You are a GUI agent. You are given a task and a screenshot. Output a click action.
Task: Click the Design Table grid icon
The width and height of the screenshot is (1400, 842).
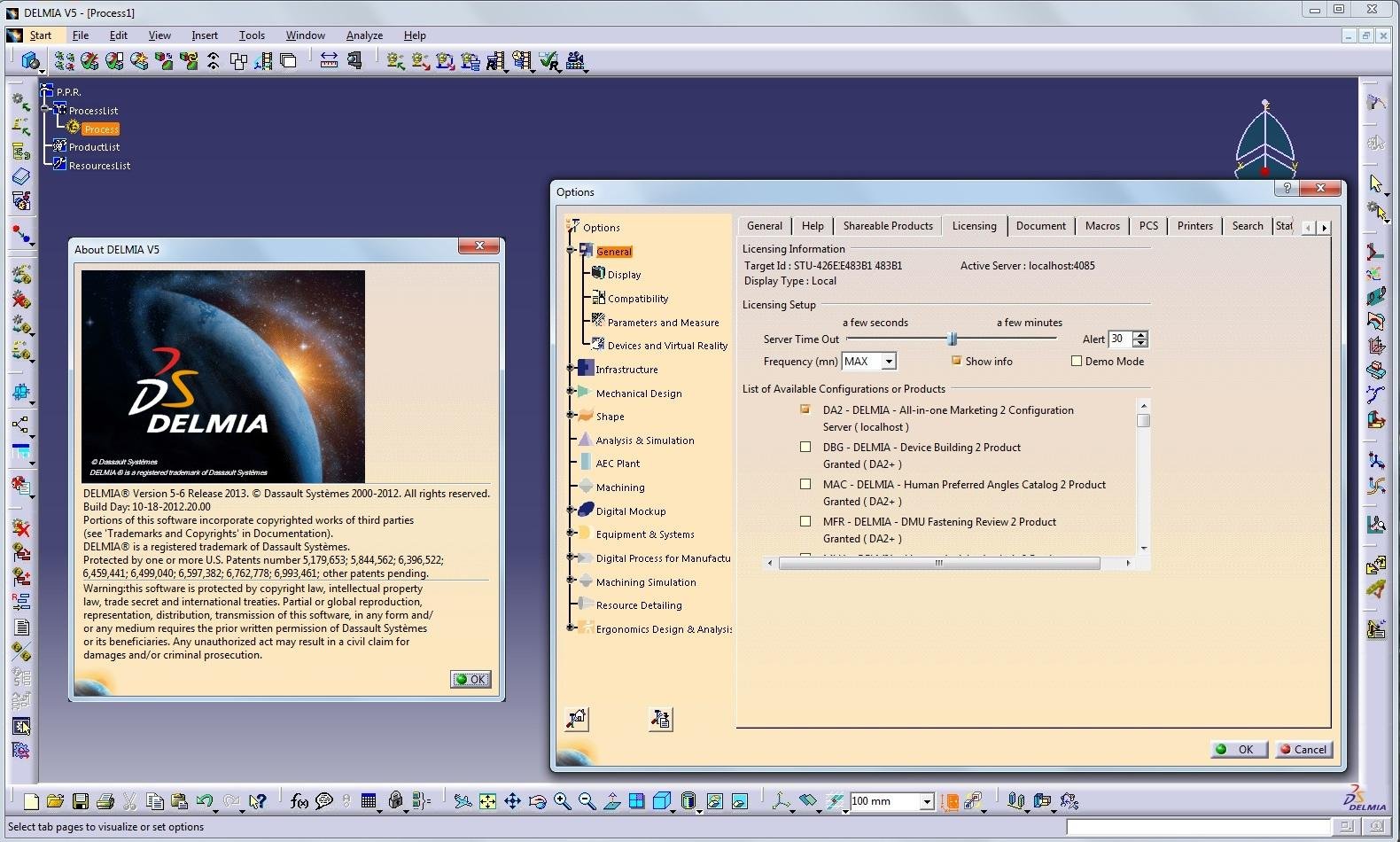[369, 801]
